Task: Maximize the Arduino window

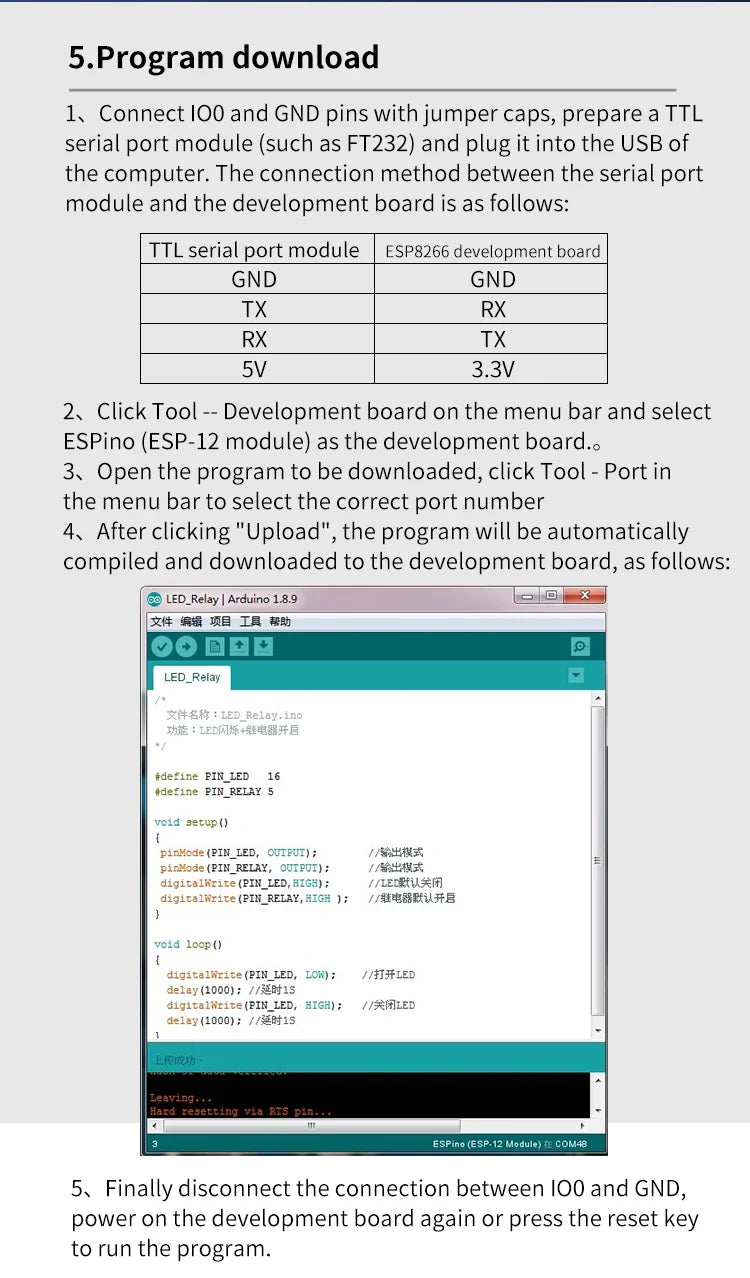Action: pyautogui.click(x=550, y=596)
